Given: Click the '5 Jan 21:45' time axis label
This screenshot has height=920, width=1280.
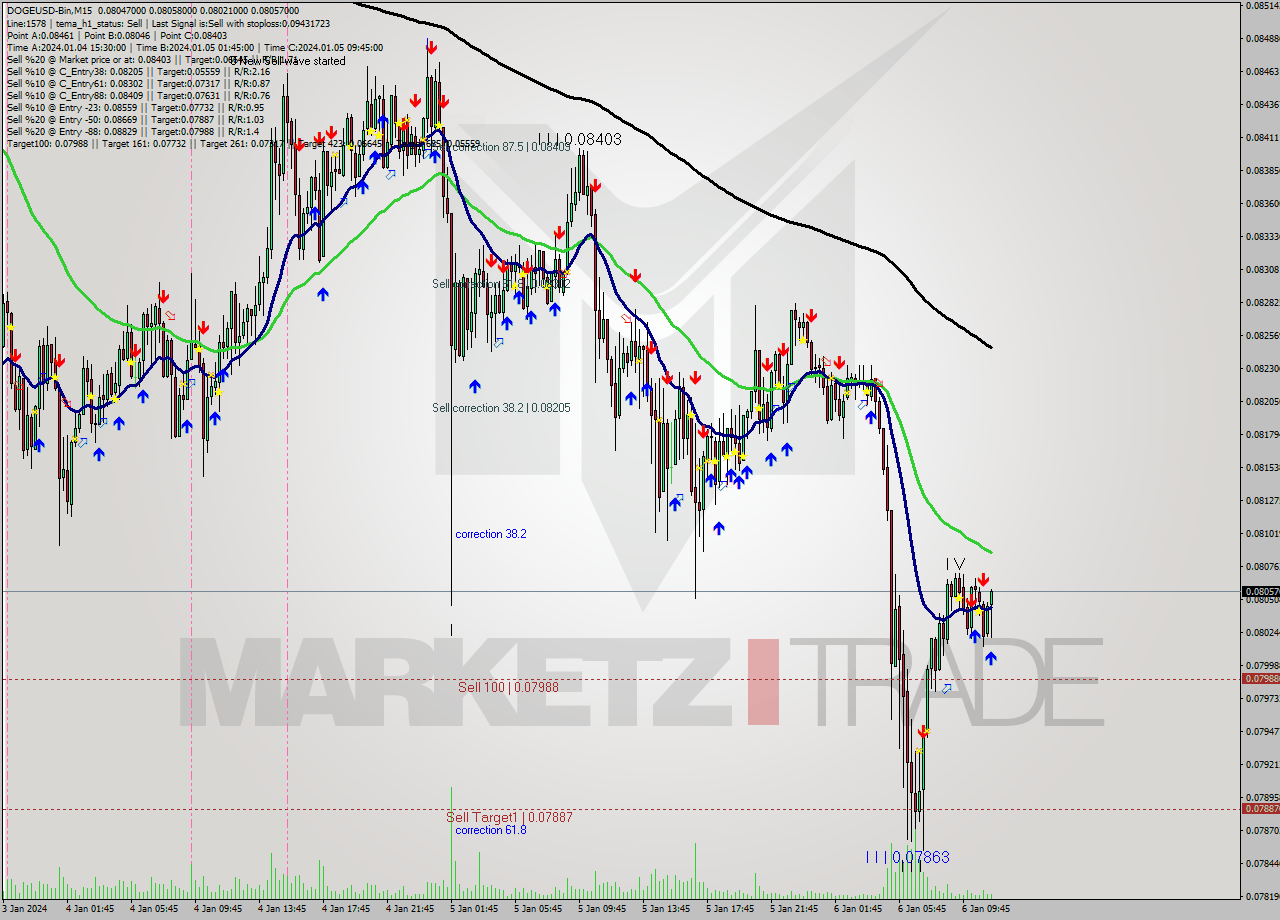Looking at the screenshot, I should tap(793, 909).
